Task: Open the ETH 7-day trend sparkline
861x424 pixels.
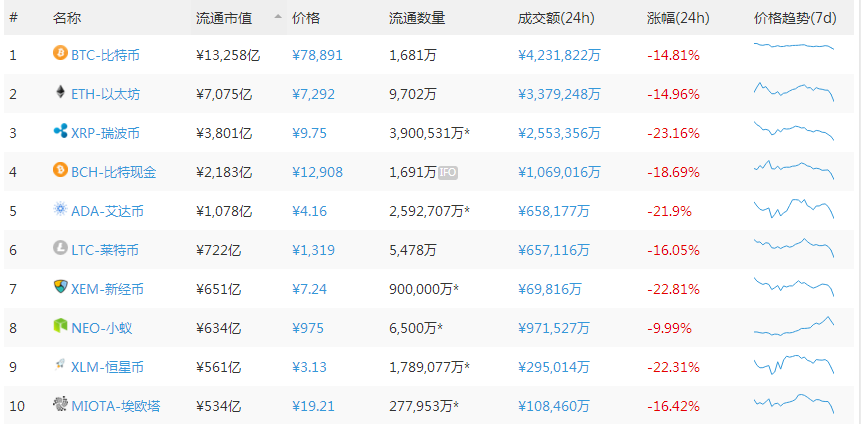Action: click(x=794, y=92)
